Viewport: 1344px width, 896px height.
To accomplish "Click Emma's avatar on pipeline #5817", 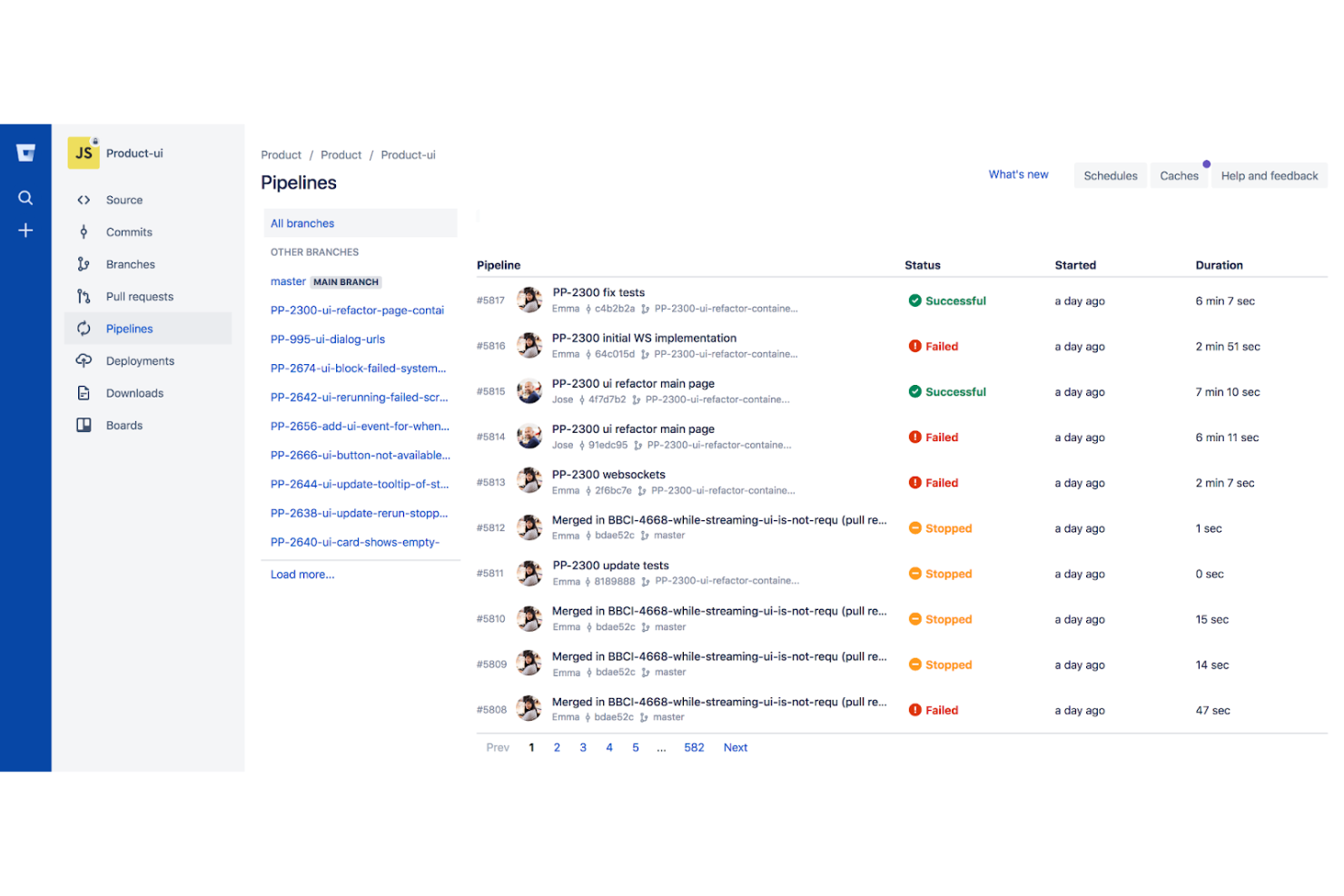I will click(x=529, y=300).
